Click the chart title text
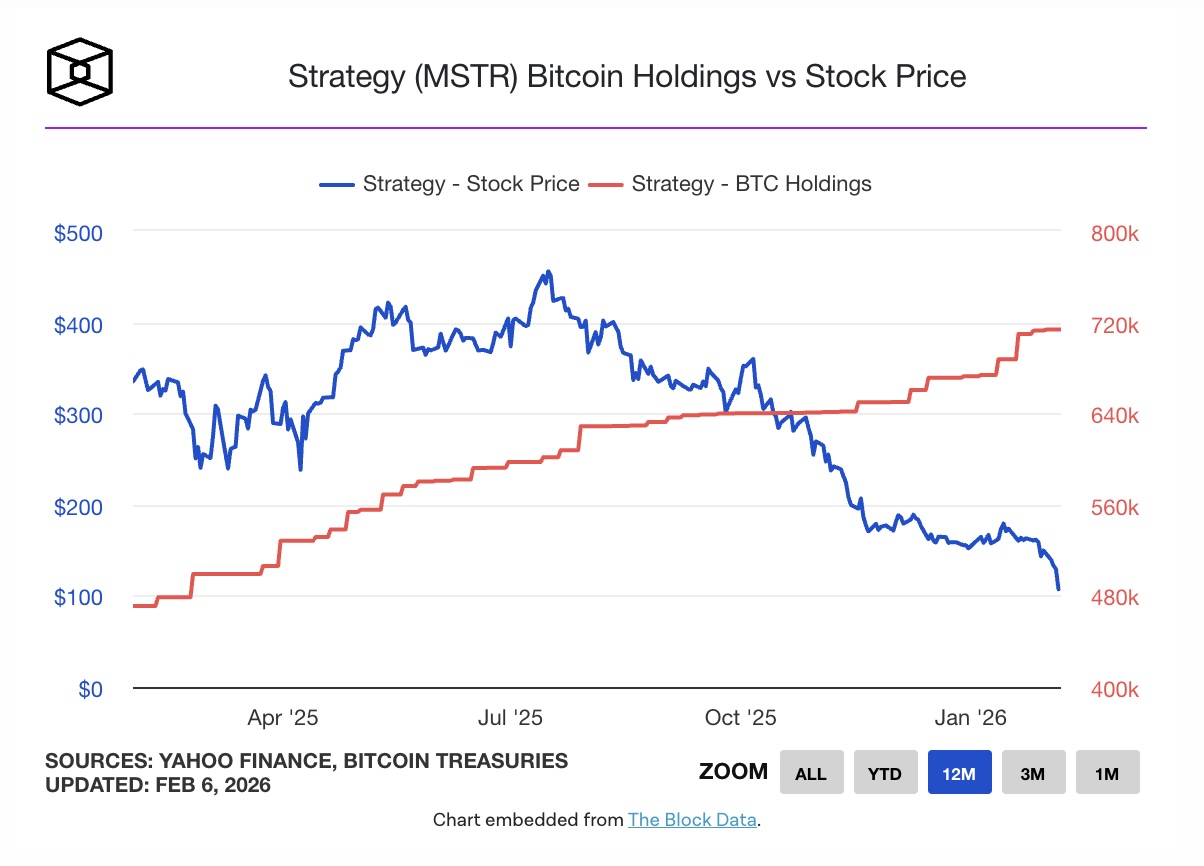Image resolution: width=1204 pixels, height=866 pixels. [x=627, y=76]
